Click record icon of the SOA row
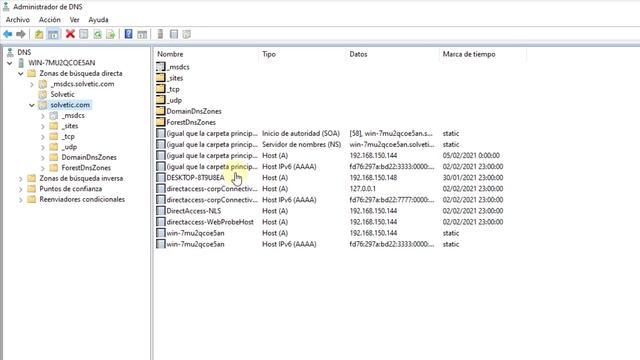The height and width of the screenshot is (360, 640). click(161, 133)
